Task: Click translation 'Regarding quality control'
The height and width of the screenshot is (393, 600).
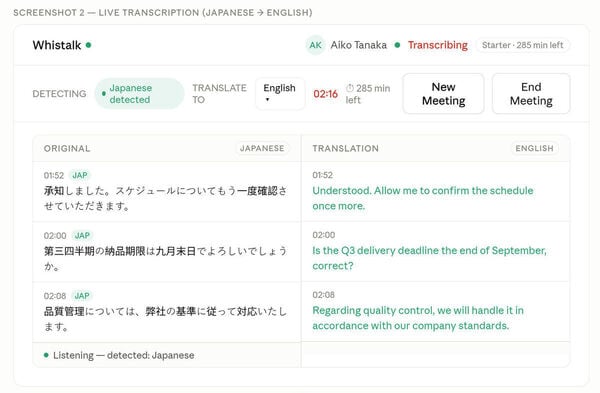Action: [418, 318]
